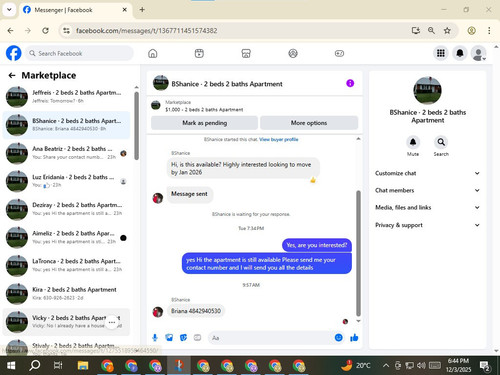Show hidden system tray icons chevron
This screenshot has width=500, height=375.
tap(386, 366)
